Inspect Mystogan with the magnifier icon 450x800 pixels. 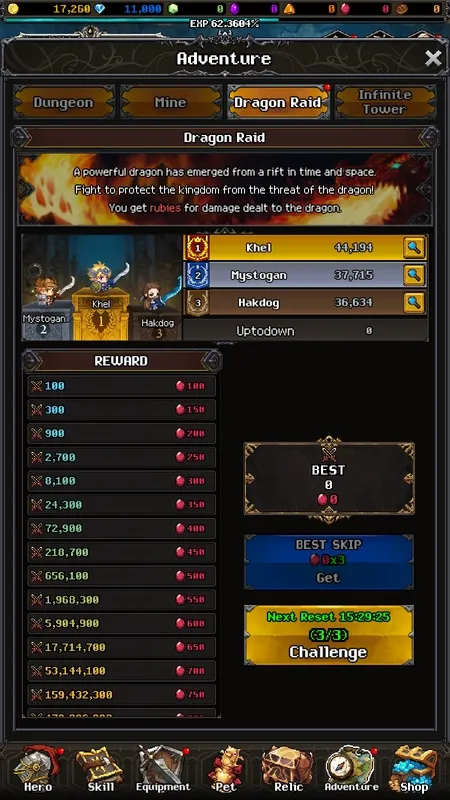[414, 276]
